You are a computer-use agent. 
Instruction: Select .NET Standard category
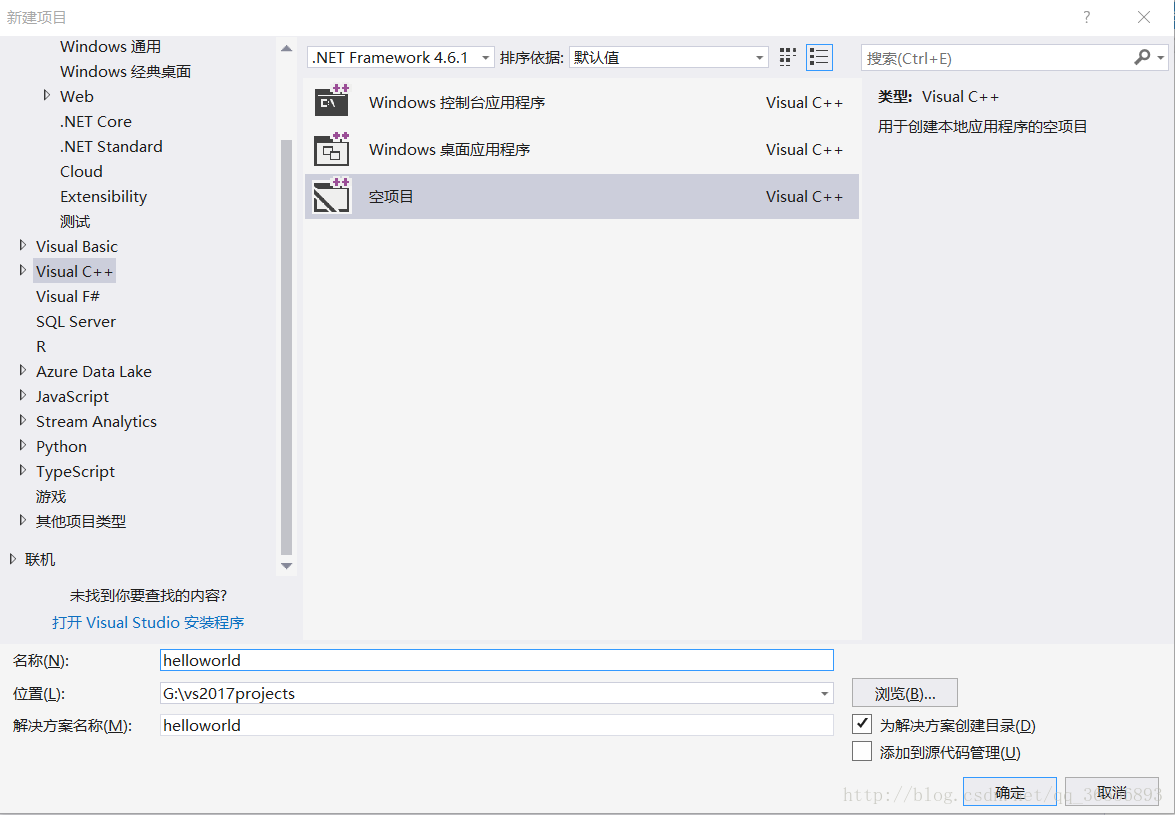(x=111, y=146)
